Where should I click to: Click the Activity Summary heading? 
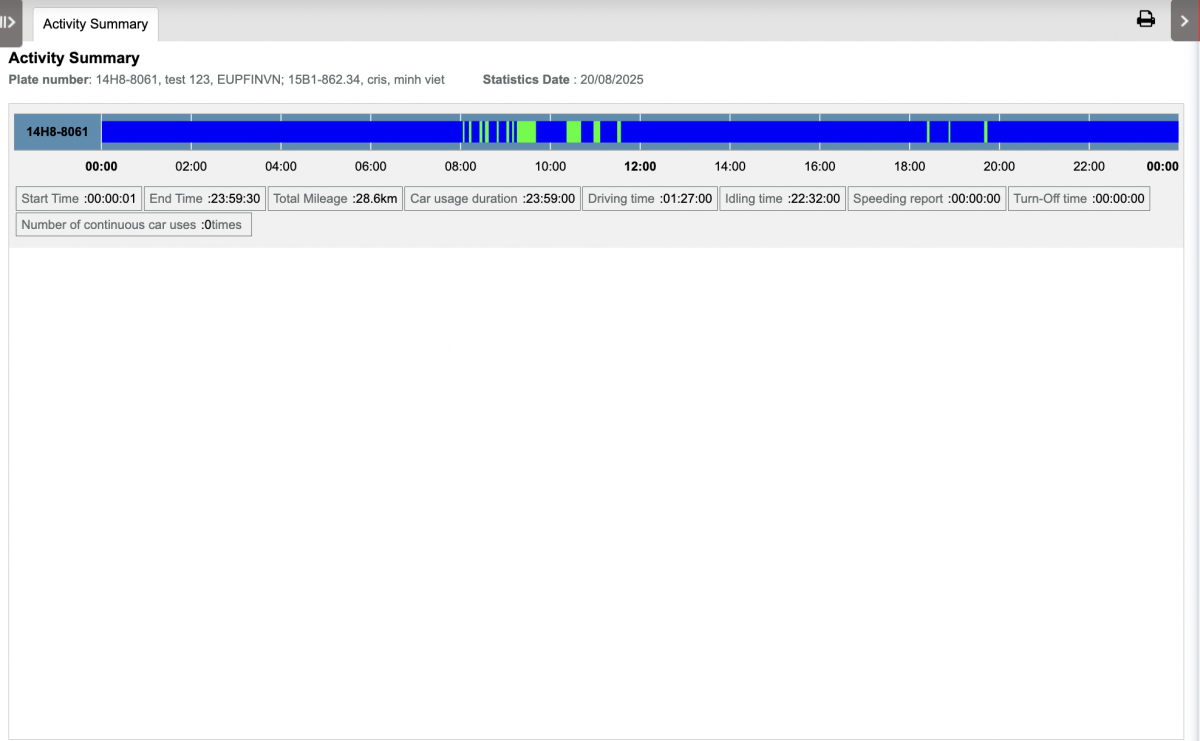[x=74, y=58]
